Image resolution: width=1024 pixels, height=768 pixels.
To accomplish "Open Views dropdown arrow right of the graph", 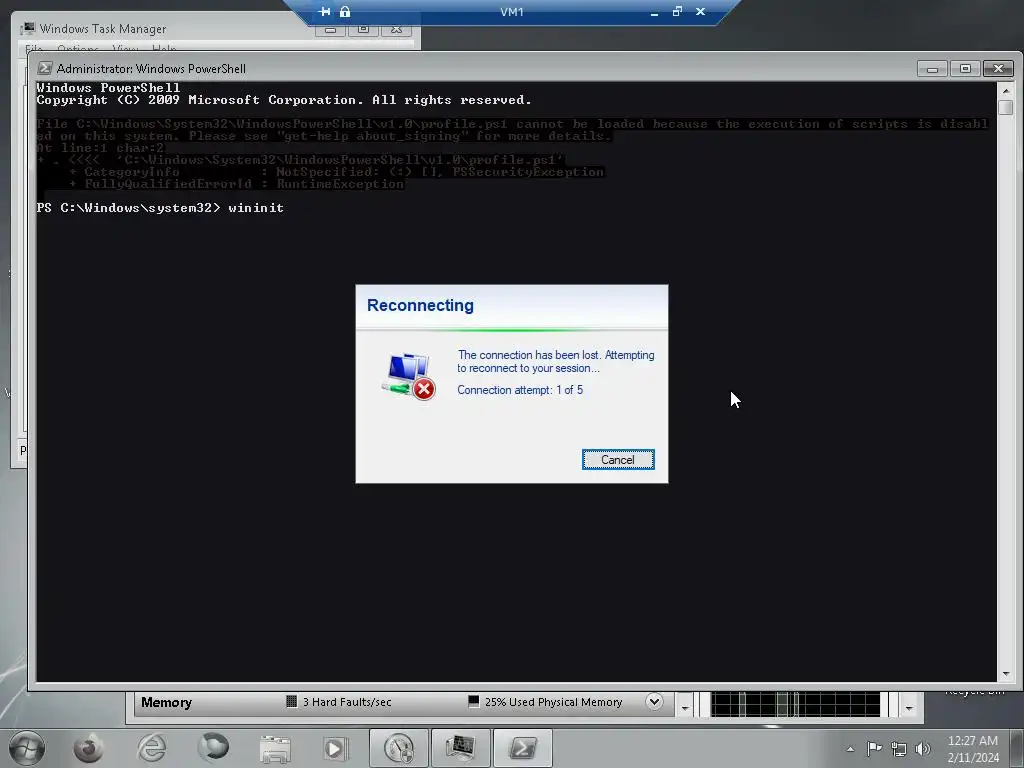I will (909, 707).
